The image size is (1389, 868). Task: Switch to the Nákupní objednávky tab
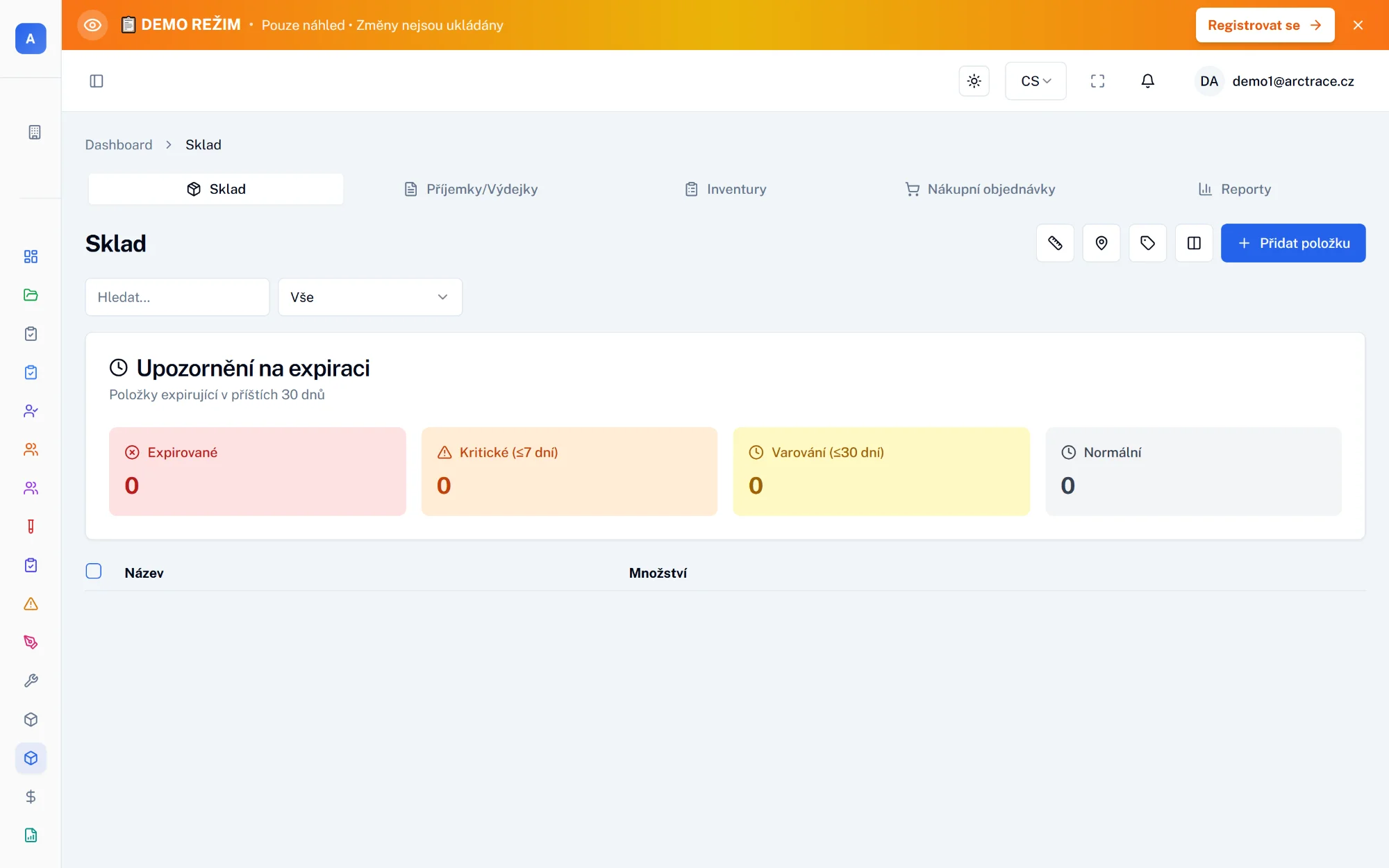click(x=980, y=189)
